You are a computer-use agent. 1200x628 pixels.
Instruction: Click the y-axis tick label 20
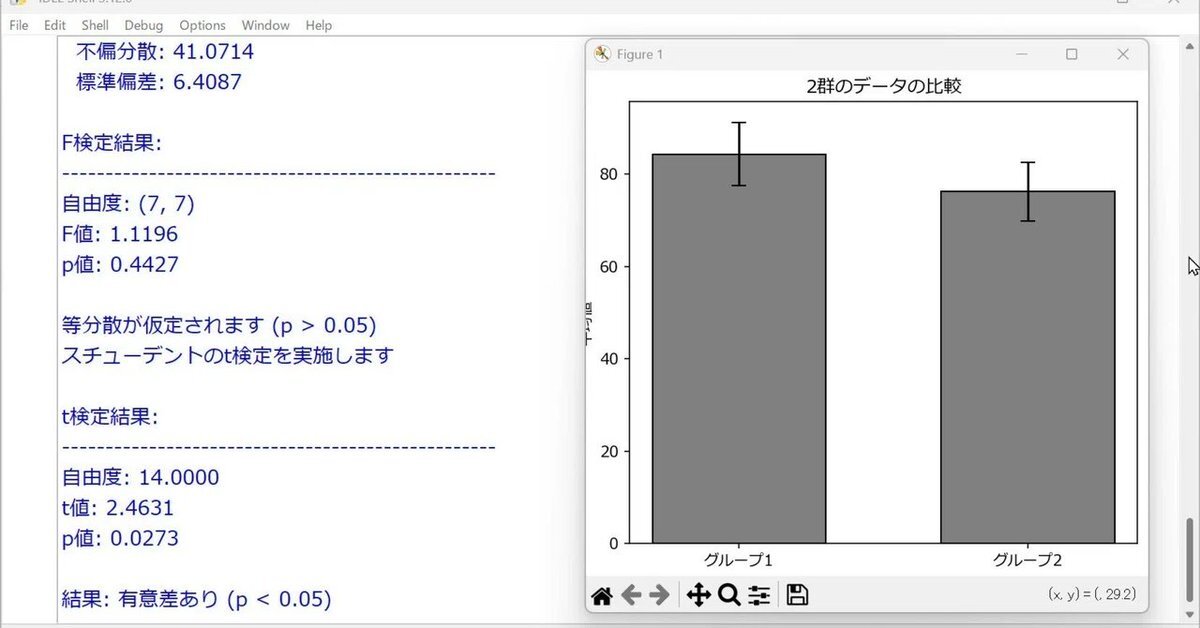point(608,451)
